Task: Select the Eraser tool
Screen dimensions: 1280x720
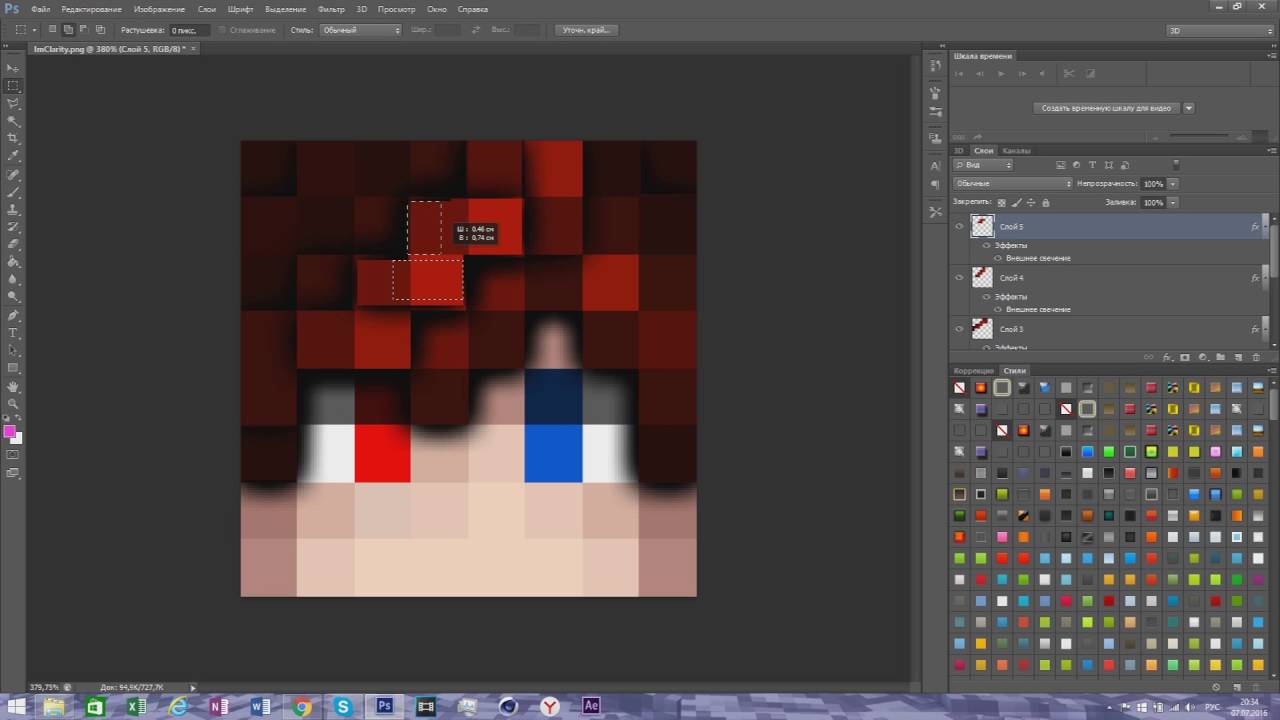Action: (14, 244)
